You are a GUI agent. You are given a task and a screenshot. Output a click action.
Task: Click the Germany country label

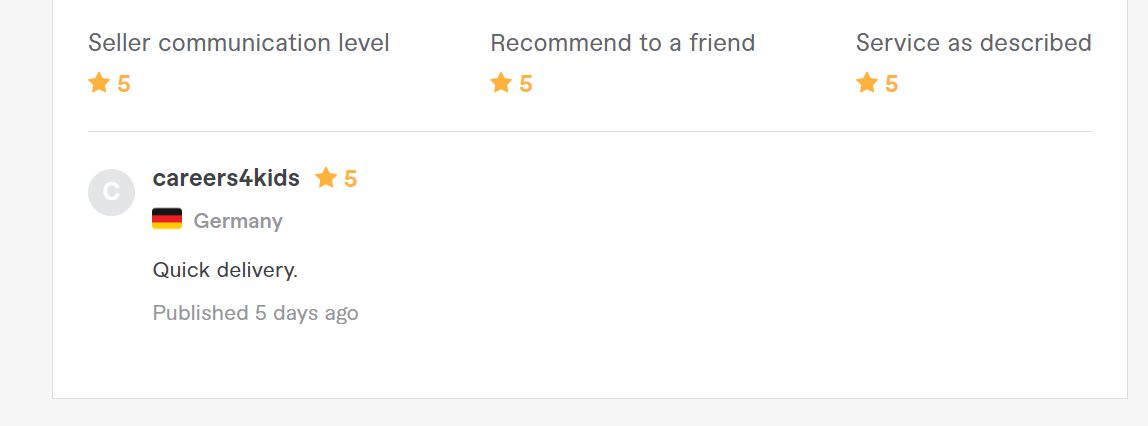pos(238,221)
